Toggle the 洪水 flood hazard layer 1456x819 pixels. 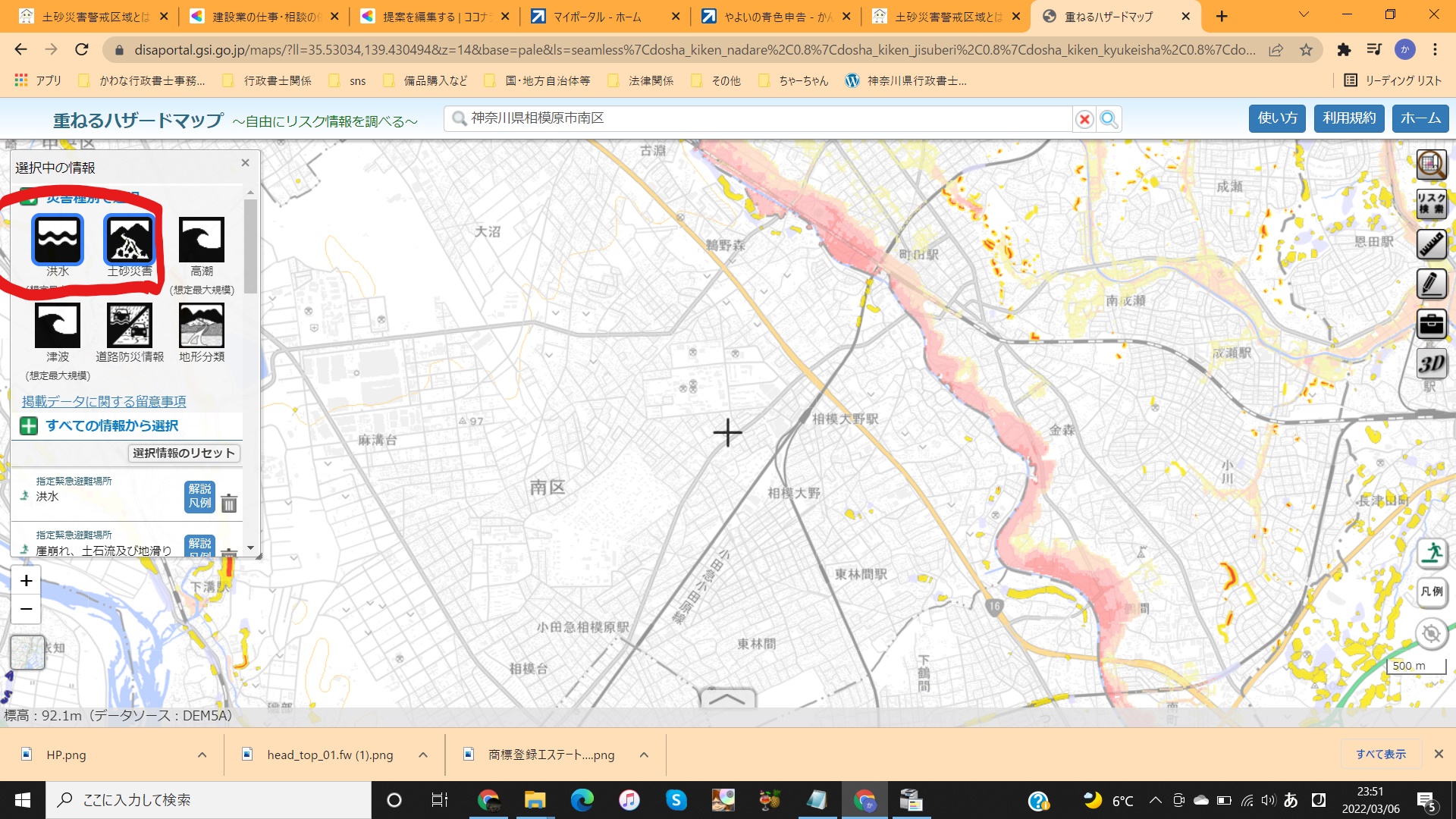tap(58, 240)
